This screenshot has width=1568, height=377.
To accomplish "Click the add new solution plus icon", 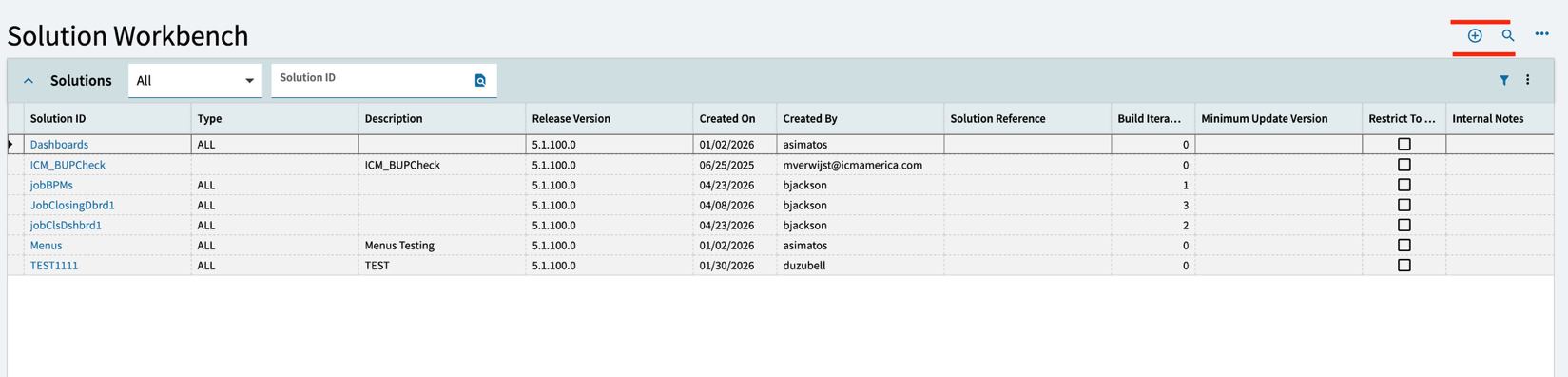I will point(1475,35).
